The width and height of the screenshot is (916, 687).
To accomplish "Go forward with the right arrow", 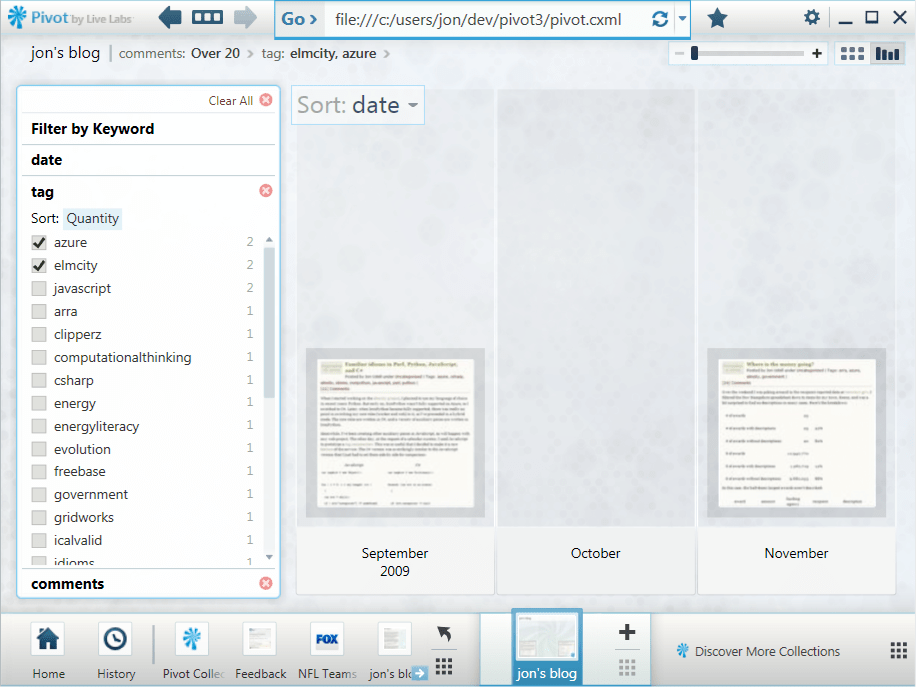I will [245, 18].
